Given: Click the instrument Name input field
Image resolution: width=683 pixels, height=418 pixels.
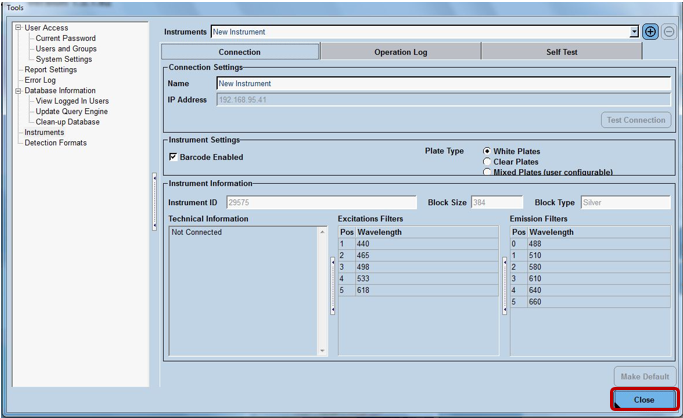Looking at the screenshot, I should pos(442,84).
